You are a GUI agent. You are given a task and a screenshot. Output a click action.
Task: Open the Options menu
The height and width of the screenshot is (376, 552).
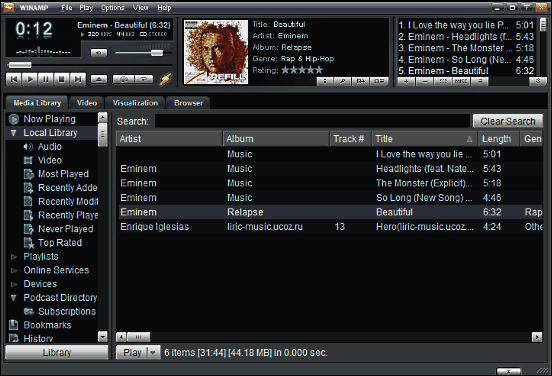click(112, 7)
